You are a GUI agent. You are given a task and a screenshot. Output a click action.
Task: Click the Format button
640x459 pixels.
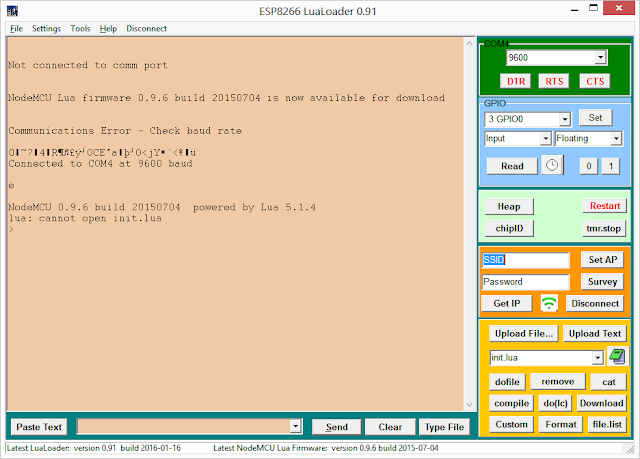(x=561, y=424)
